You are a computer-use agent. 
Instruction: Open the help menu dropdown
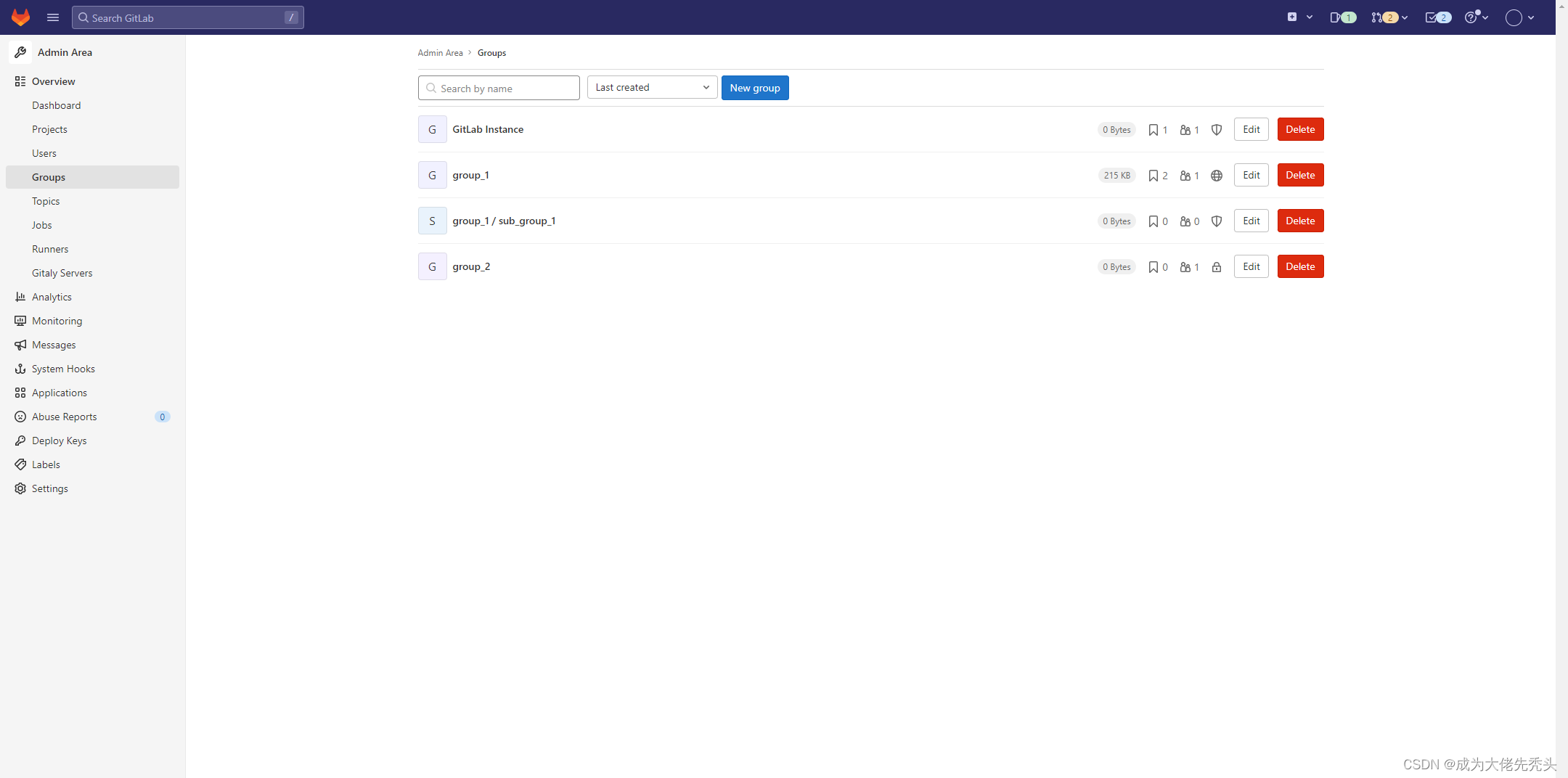(1477, 17)
